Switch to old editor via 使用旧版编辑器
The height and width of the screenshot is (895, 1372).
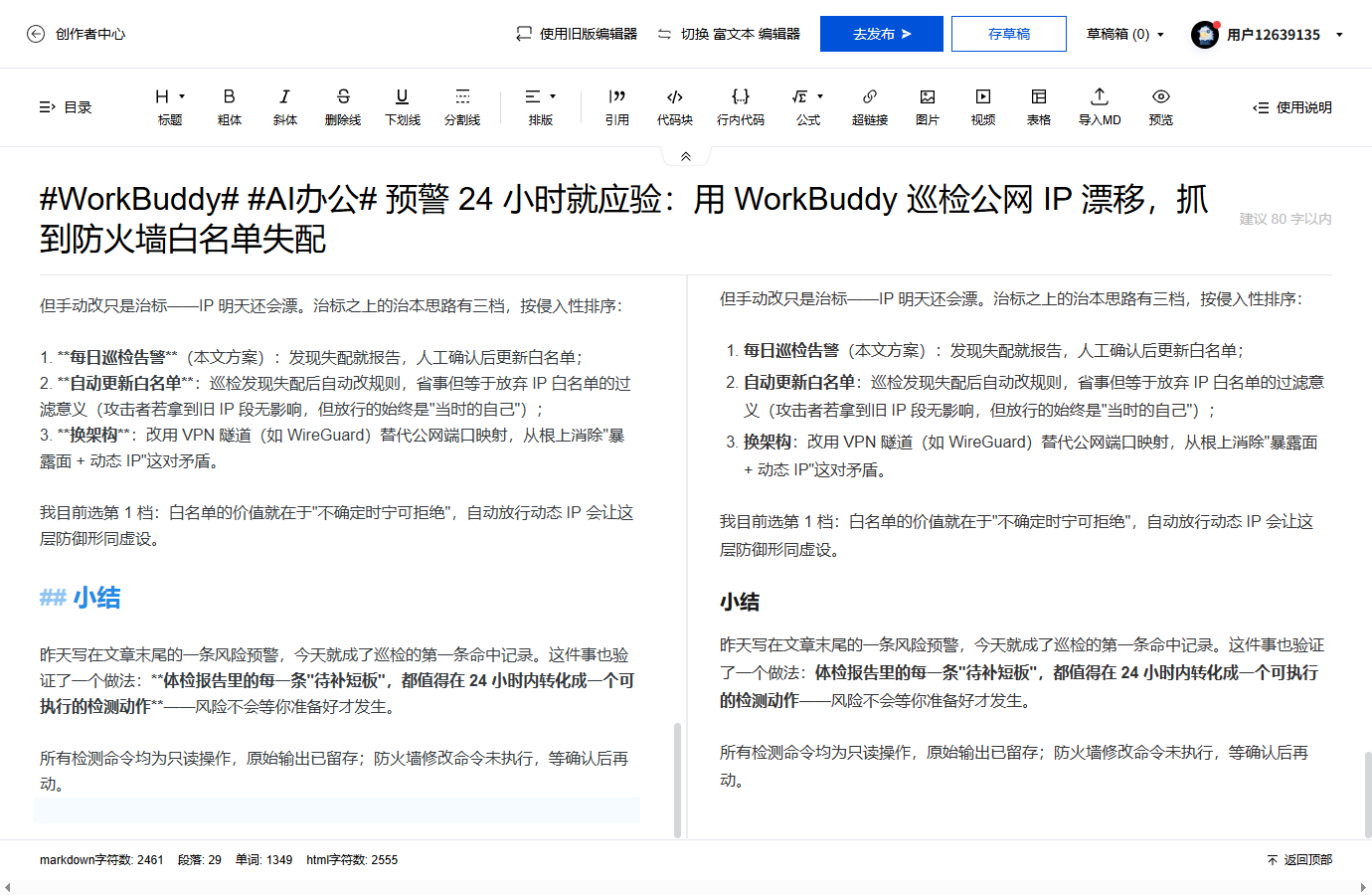(577, 34)
